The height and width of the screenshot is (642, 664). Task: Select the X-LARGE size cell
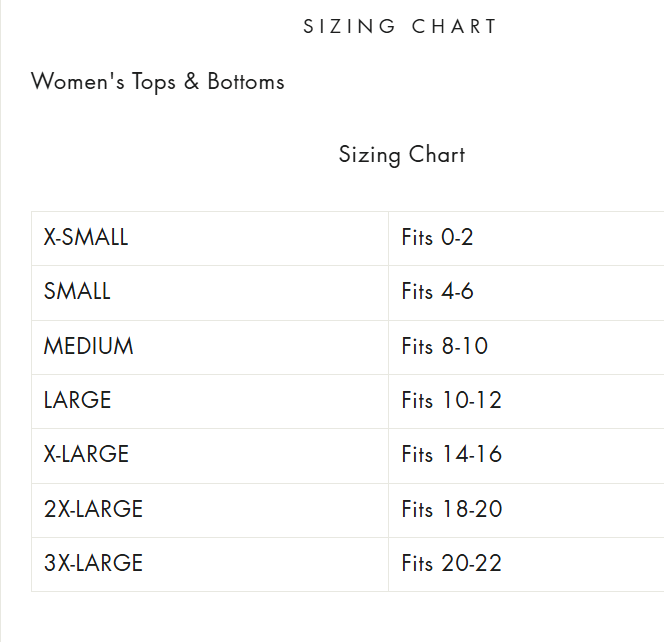coord(86,455)
